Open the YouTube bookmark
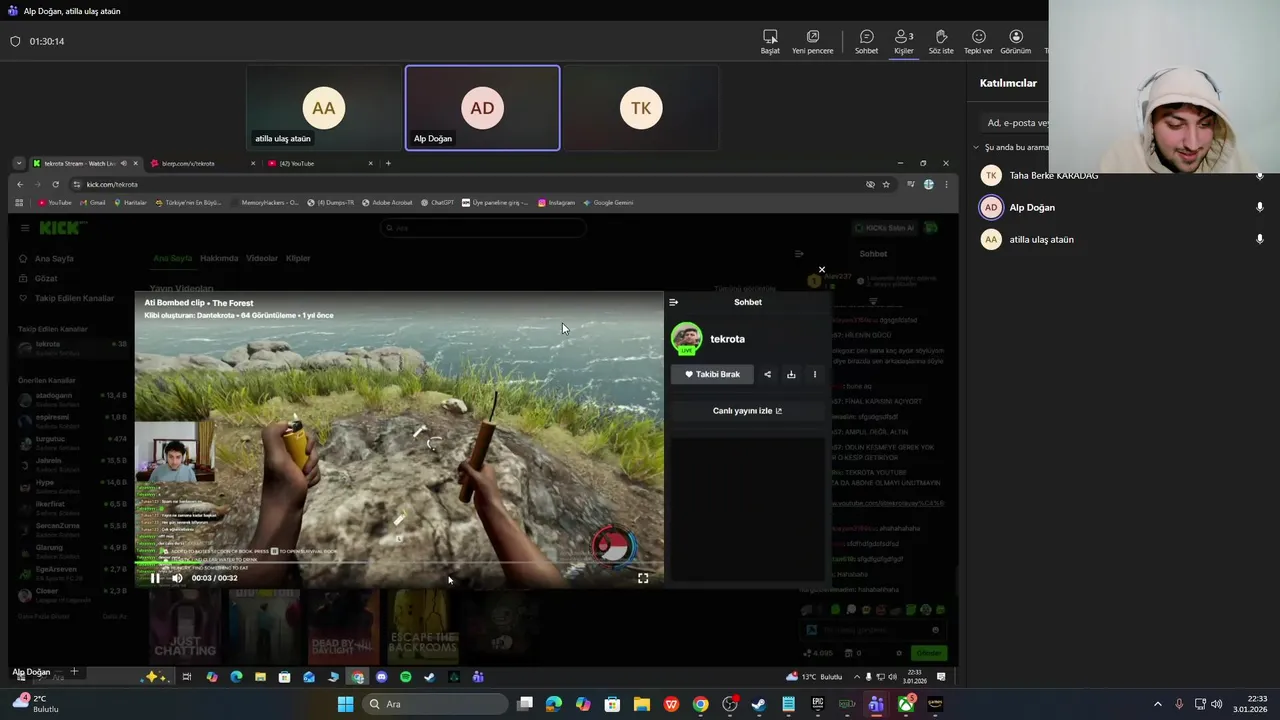Image resolution: width=1280 pixels, height=720 pixels. 54,202
